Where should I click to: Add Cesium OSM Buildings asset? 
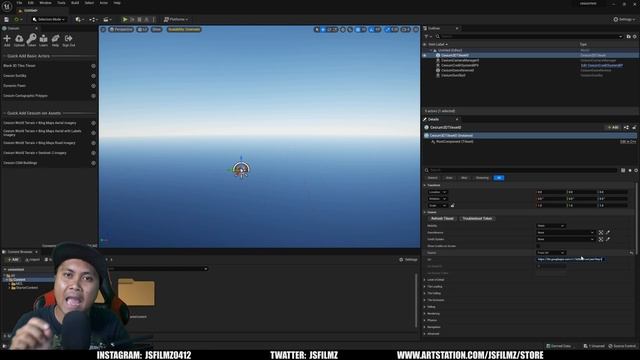pos(93,163)
